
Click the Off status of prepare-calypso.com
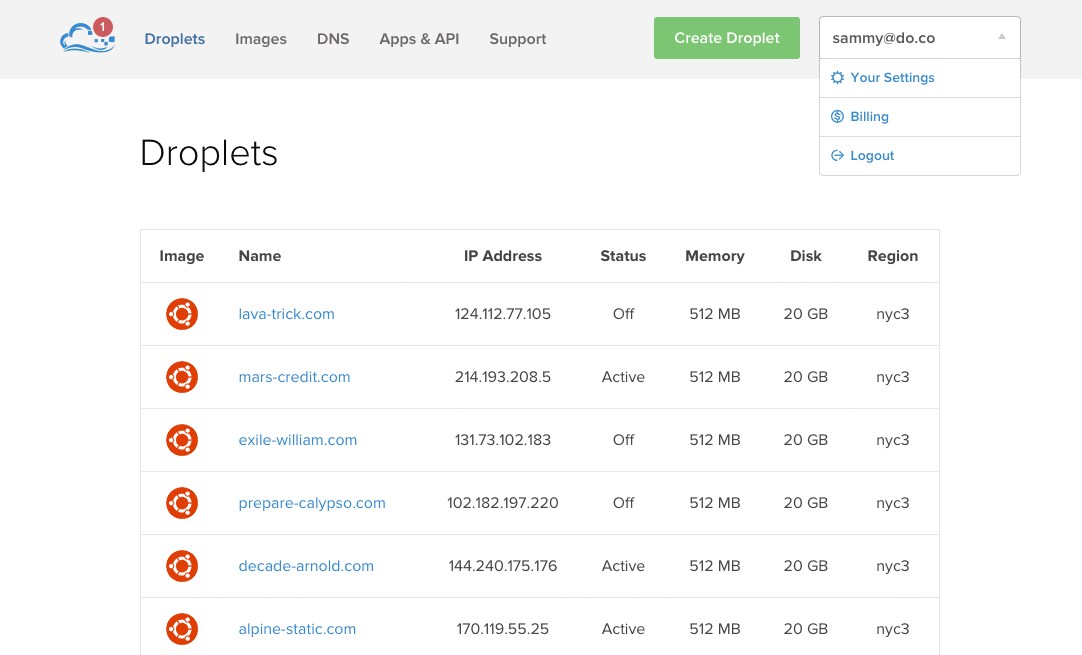623,503
